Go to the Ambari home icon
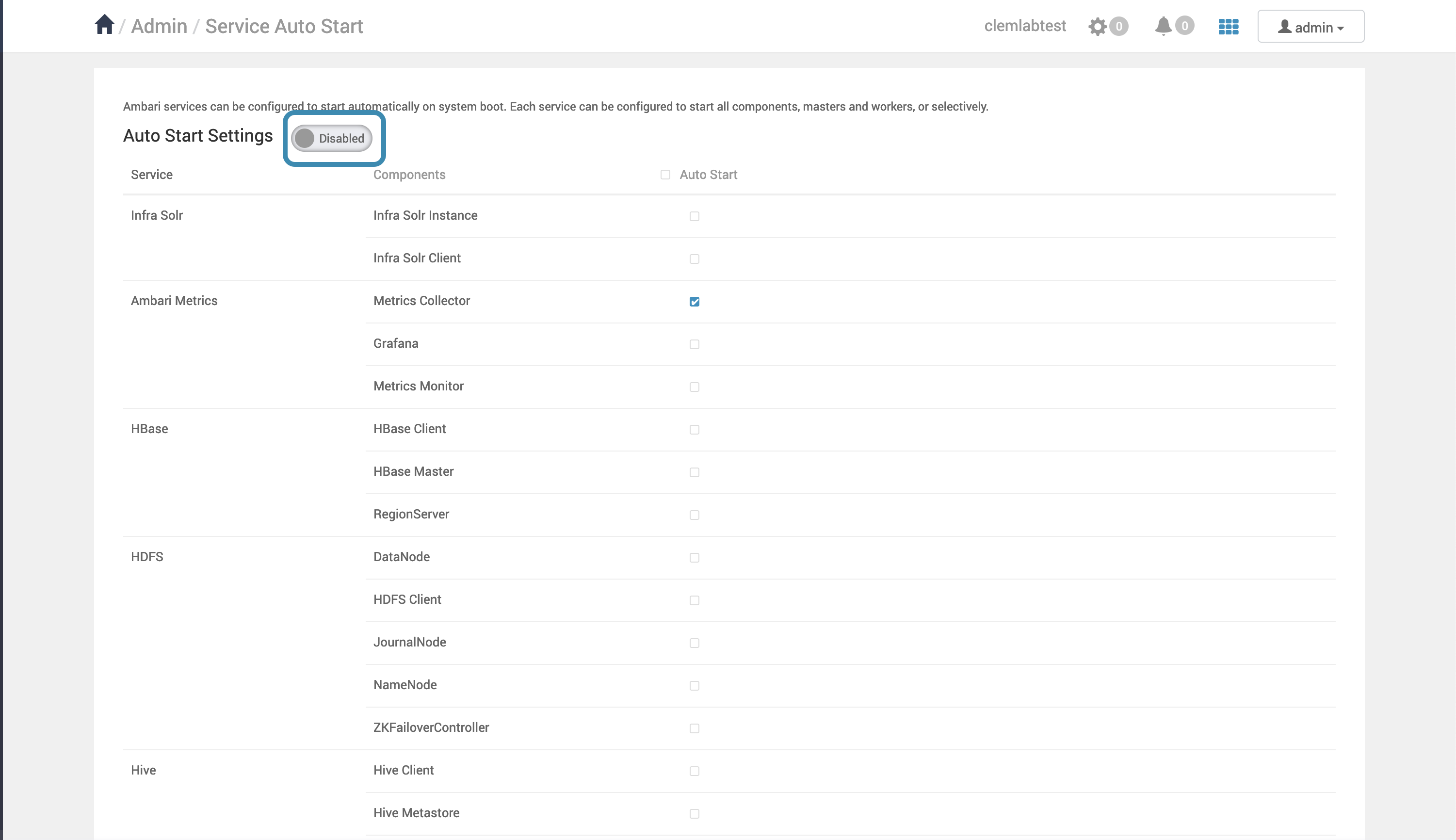 click(x=104, y=25)
